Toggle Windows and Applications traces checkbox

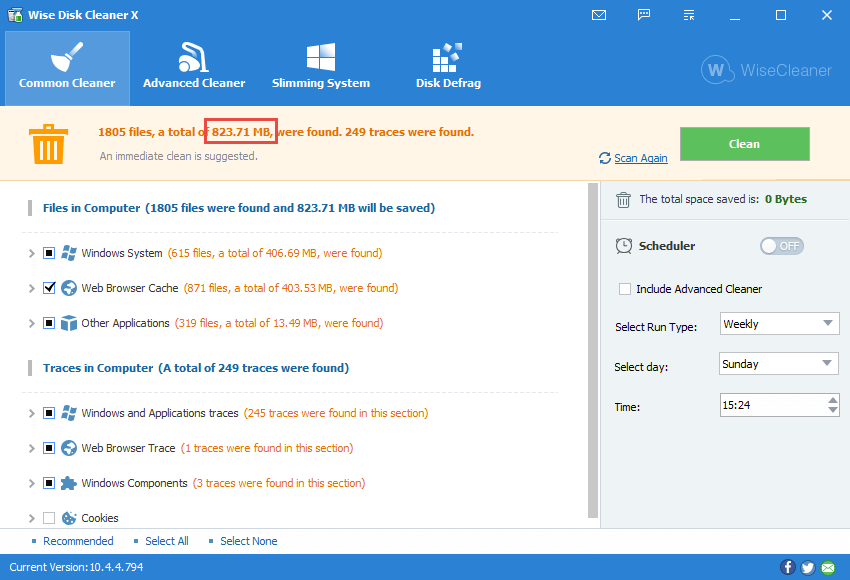[x=49, y=413]
